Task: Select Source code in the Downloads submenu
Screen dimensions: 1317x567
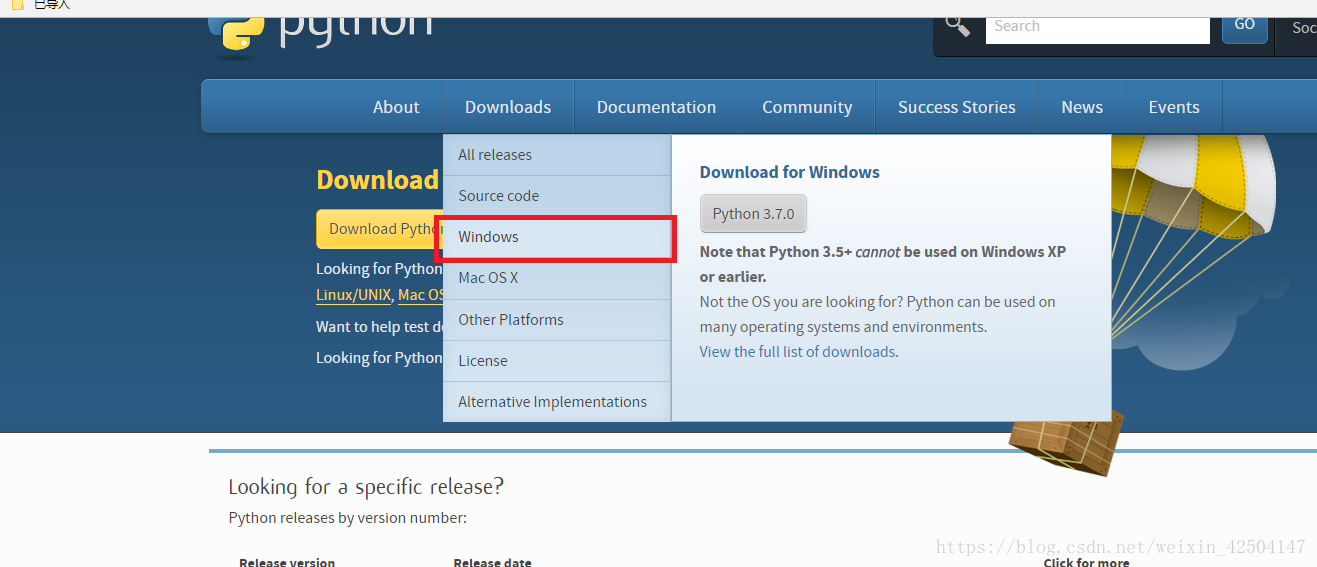Action: (x=557, y=196)
